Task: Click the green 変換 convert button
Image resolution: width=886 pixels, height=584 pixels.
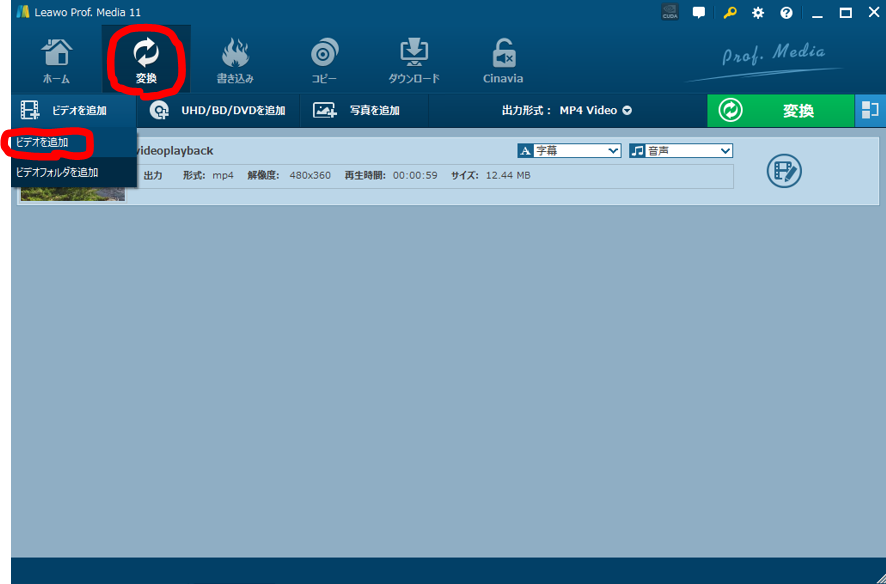Action: (780, 111)
